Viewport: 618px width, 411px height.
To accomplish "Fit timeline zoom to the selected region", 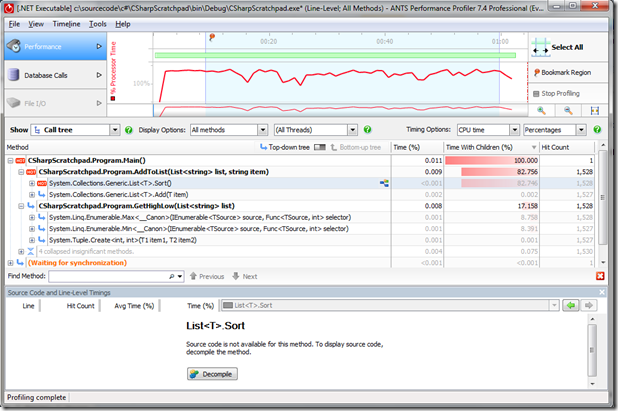I will pyautogui.click(x=595, y=111).
